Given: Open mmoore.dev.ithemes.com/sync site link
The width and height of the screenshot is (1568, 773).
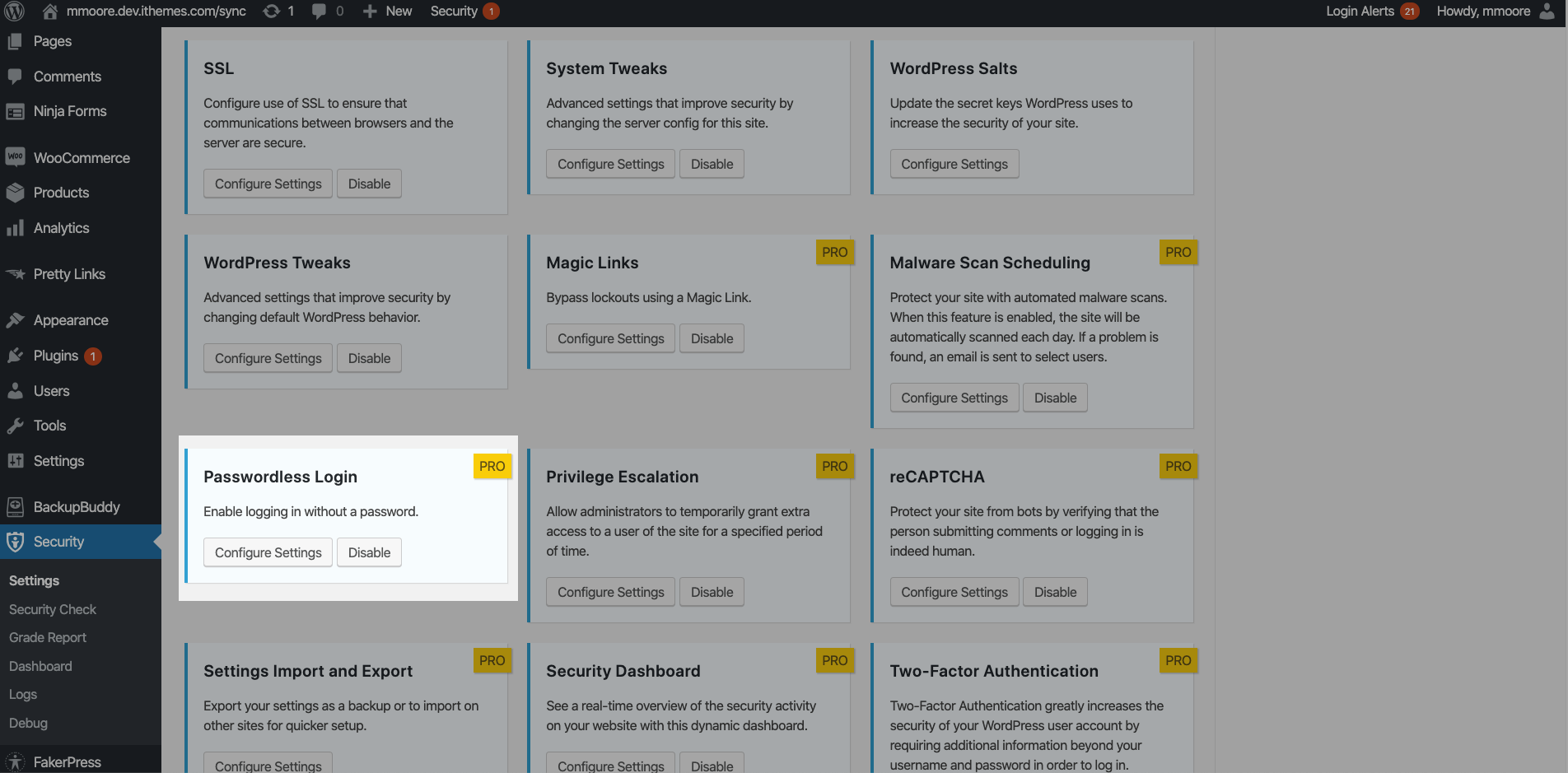Looking at the screenshot, I should pyautogui.click(x=156, y=11).
